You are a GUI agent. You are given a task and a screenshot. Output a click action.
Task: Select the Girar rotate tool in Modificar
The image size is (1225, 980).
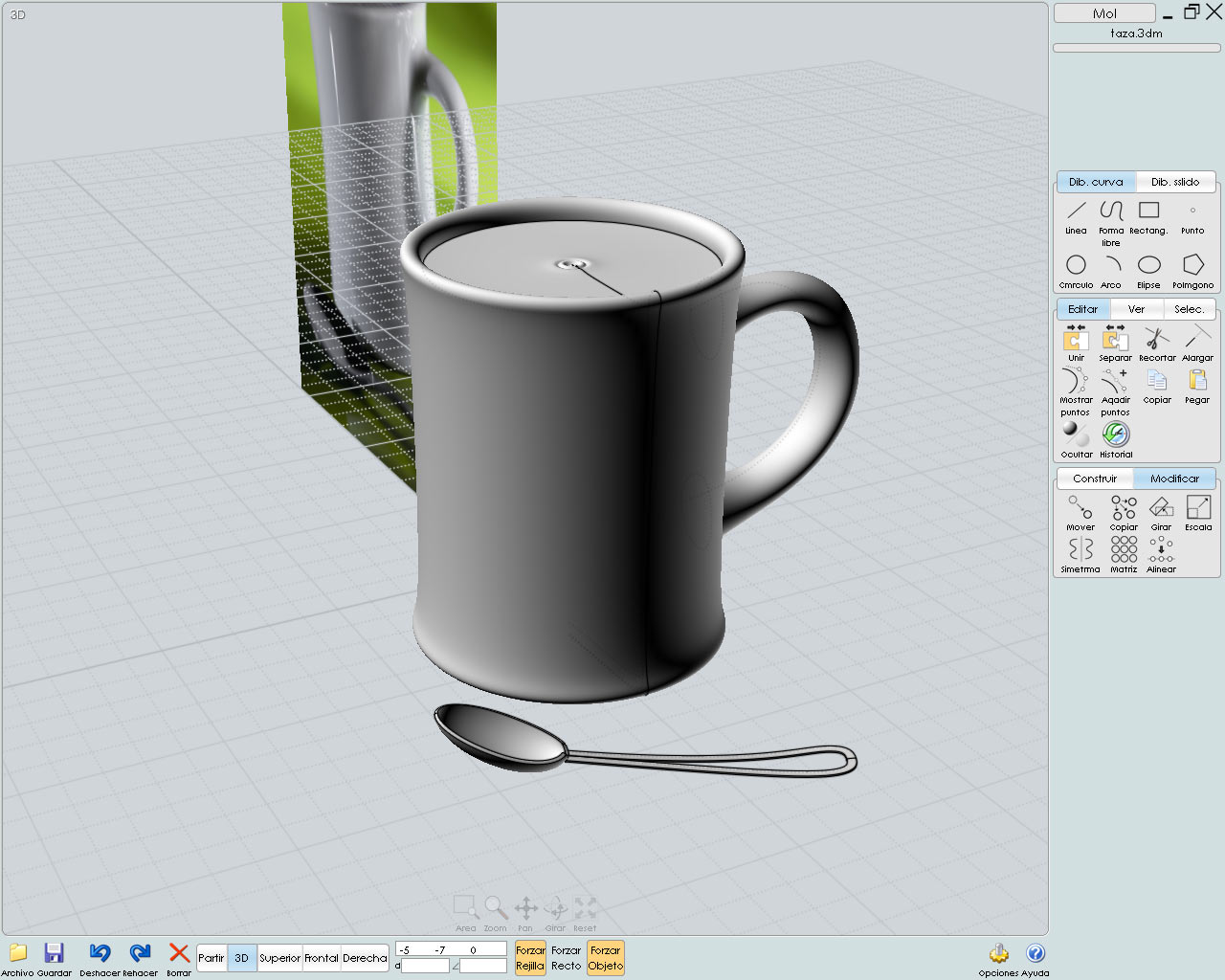tap(1161, 513)
